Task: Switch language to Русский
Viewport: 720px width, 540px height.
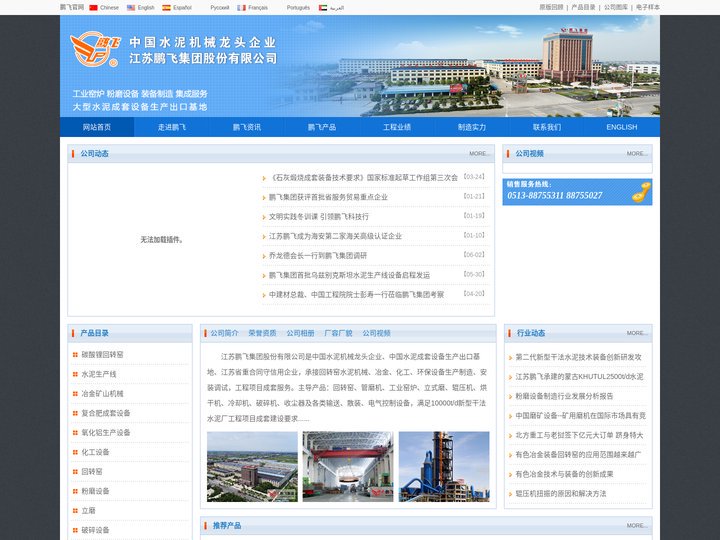Action: [x=219, y=7]
